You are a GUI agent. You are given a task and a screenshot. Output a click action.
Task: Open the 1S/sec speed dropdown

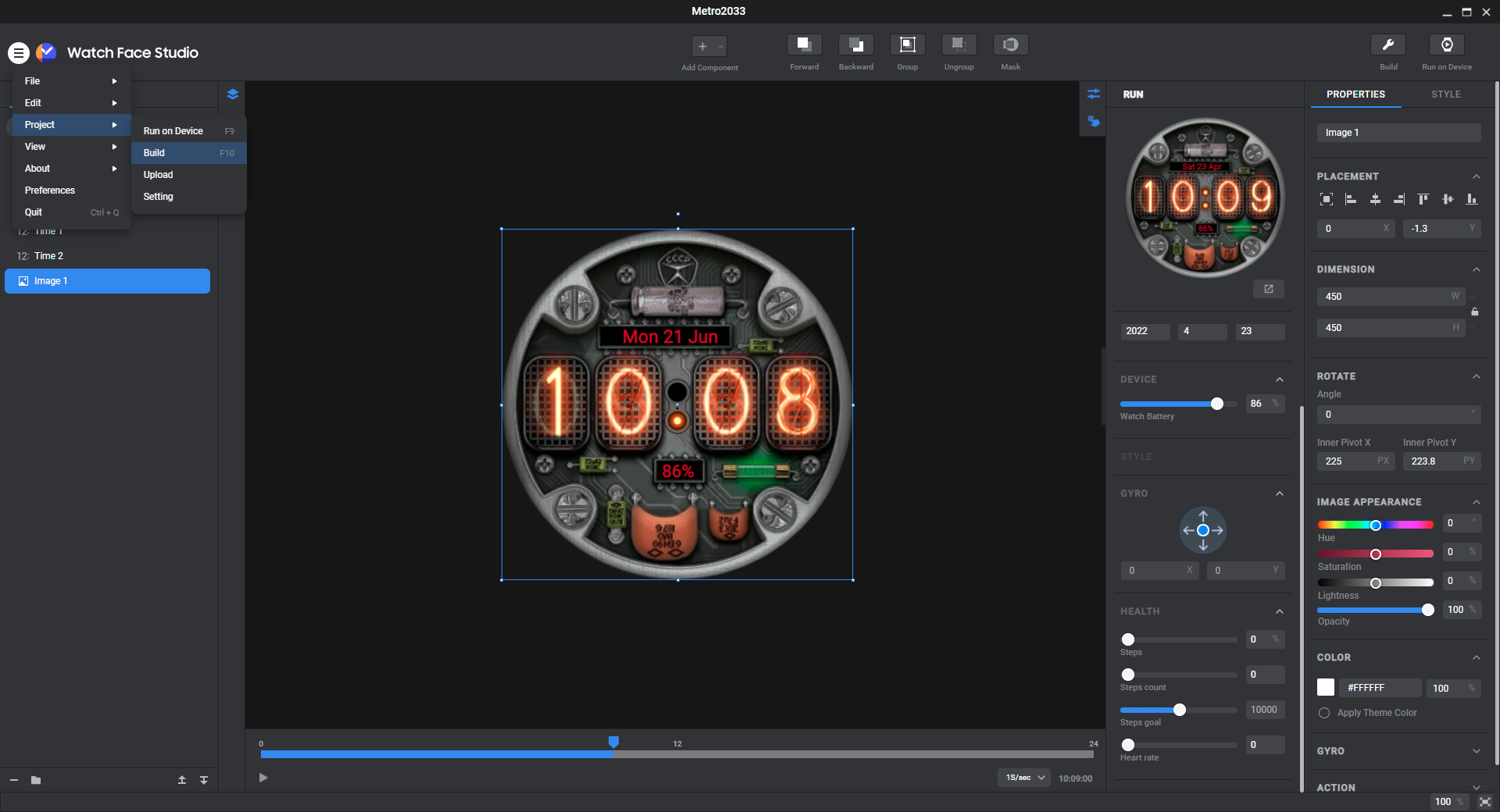[1023, 778]
